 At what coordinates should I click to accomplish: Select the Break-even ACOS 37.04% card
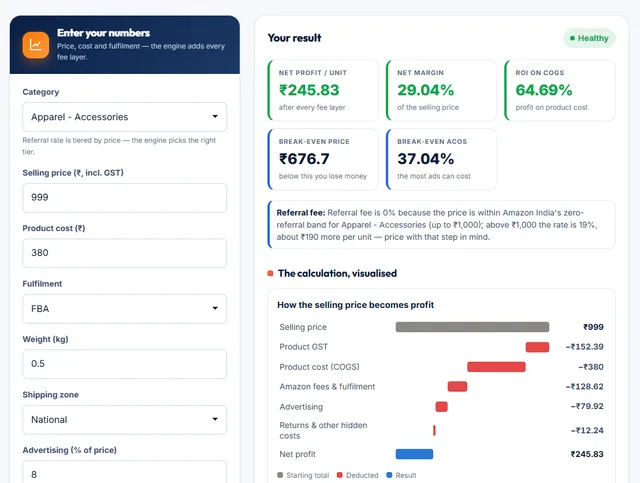441,159
